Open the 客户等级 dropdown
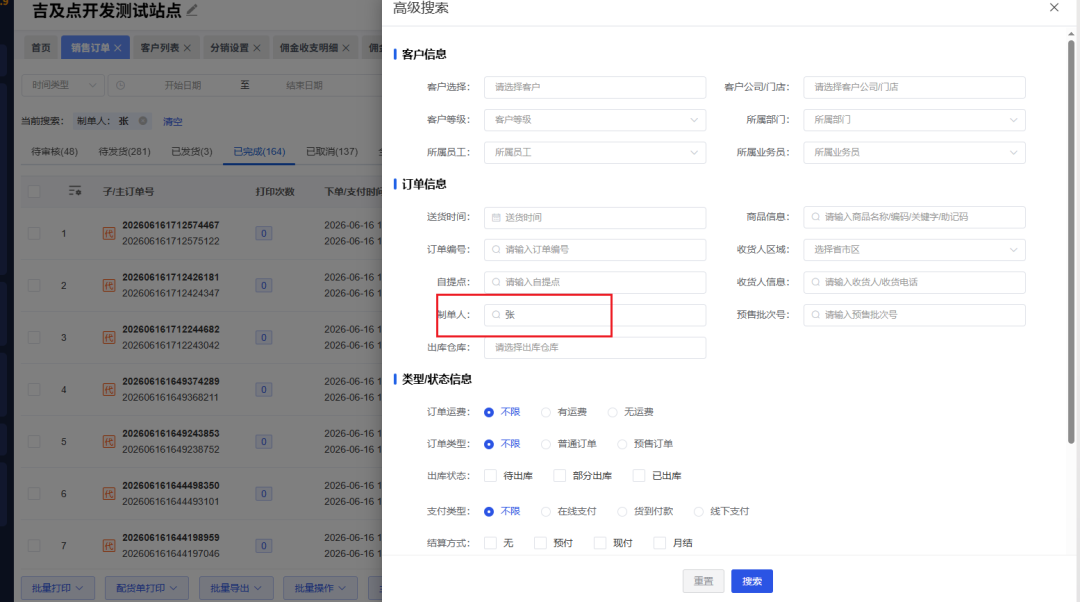 594,120
